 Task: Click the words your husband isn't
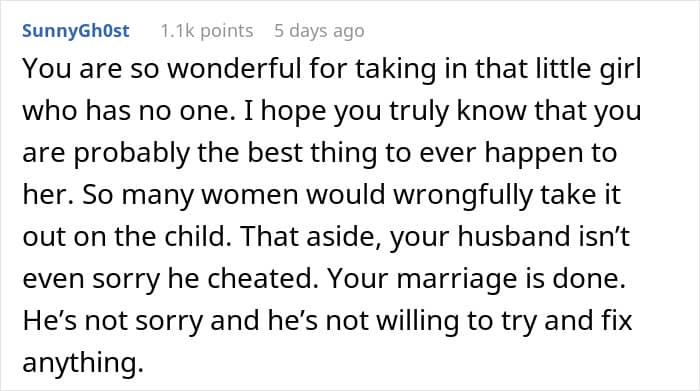[510, 237]
